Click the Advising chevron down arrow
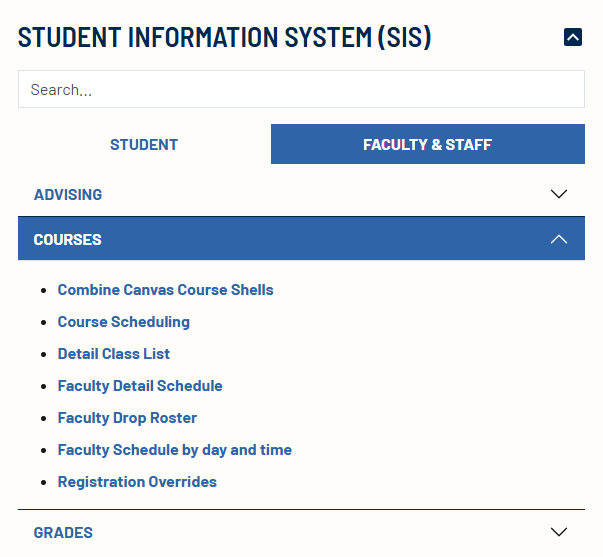This screenshot has width=603, height=557. [559, 195]
